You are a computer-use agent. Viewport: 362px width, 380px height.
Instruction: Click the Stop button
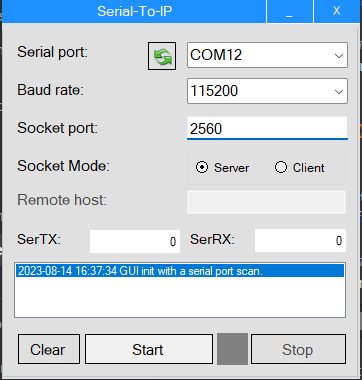pos(298,349)
